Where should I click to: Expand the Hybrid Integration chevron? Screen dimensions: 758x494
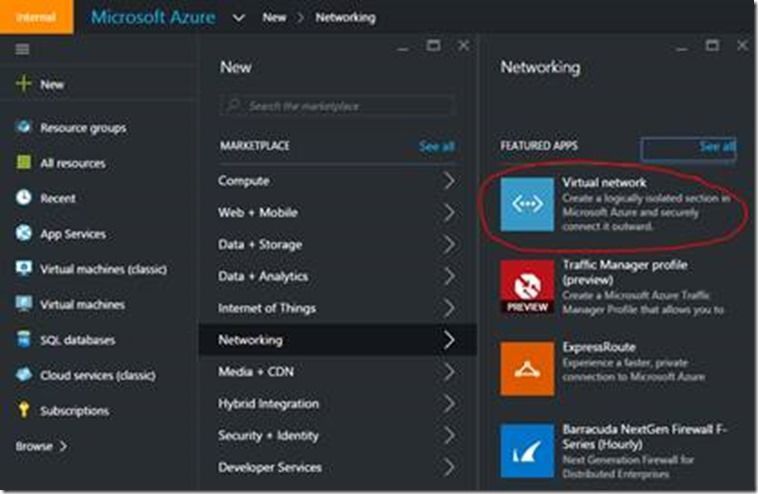click(449, 404)
